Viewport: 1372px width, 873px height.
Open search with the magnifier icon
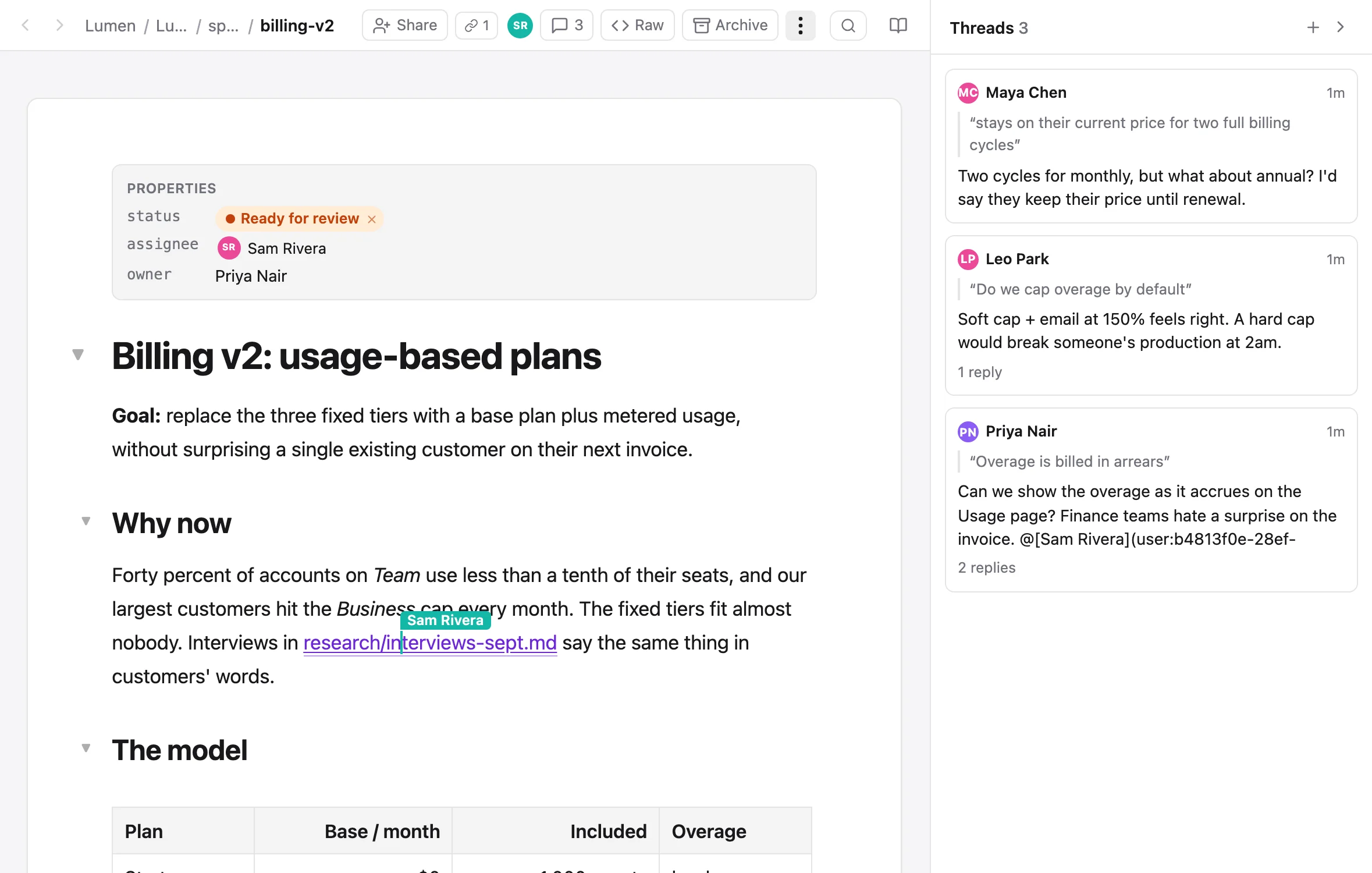click(848, 26)
